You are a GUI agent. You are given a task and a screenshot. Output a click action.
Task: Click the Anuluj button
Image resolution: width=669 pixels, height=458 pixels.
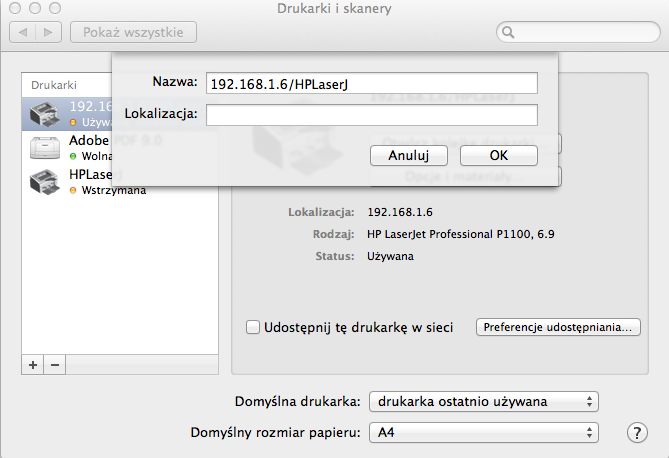click(409, 155)
